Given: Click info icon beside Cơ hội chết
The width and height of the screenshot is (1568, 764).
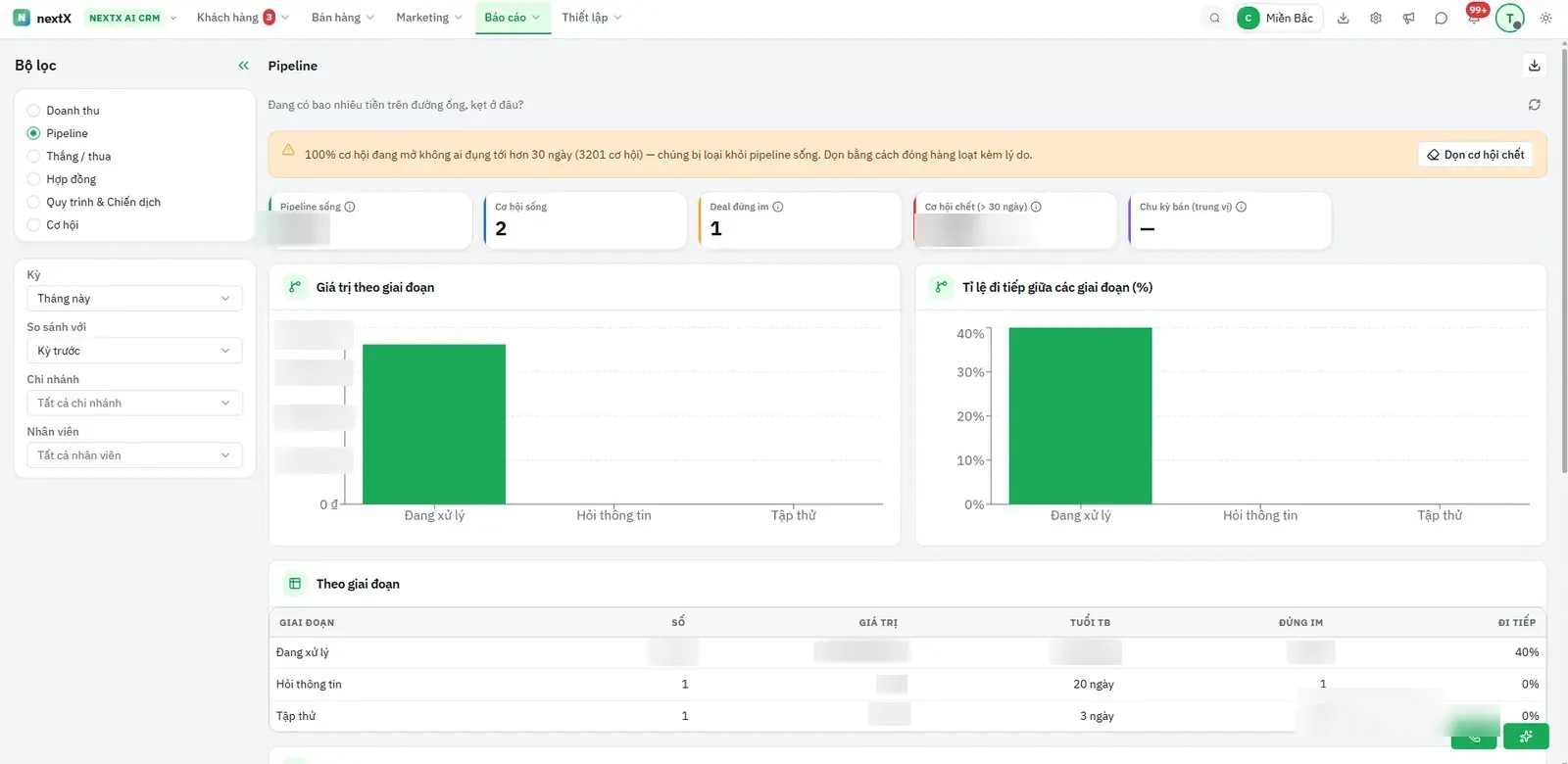Looking at the screenshot, I should [1037, 207].
